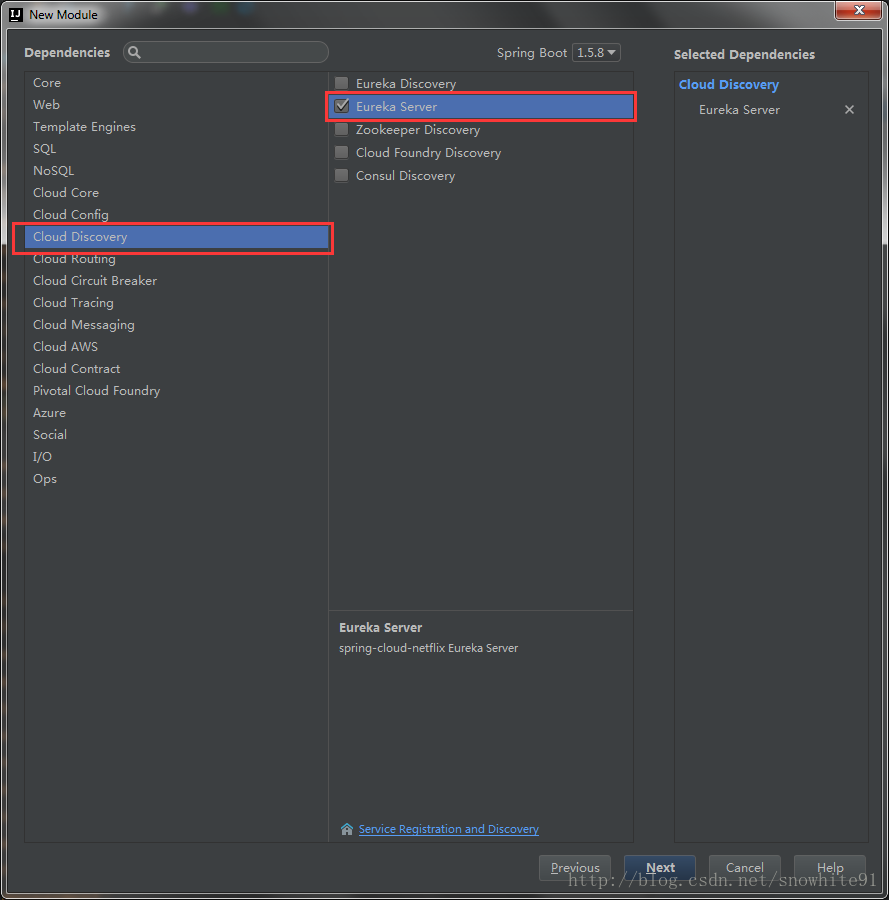Focus the dependencies search field
Screen dimensions: 889x900
226,52
